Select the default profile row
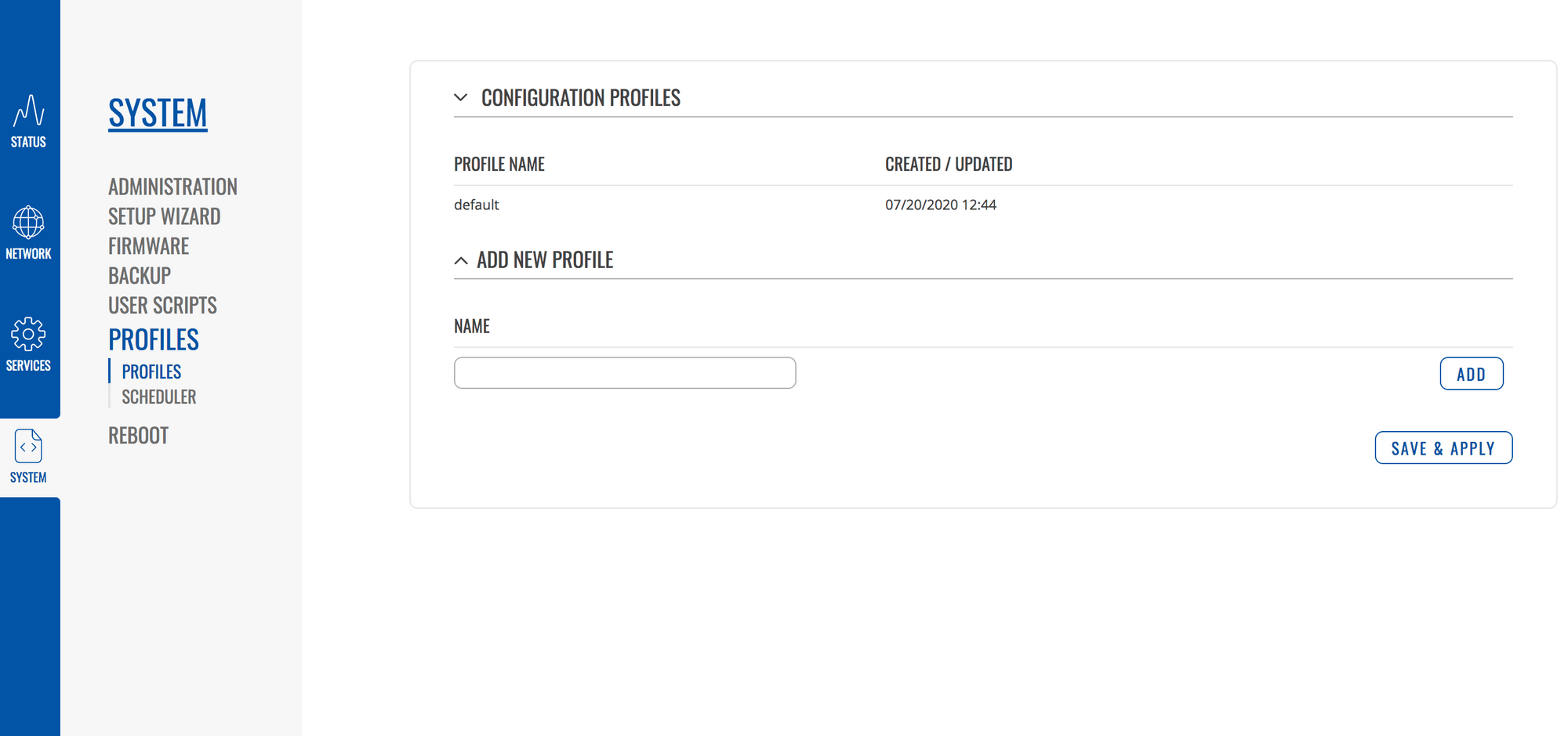Image resolution: width=1568 pixels, height=736 pixels. [983, 205]
